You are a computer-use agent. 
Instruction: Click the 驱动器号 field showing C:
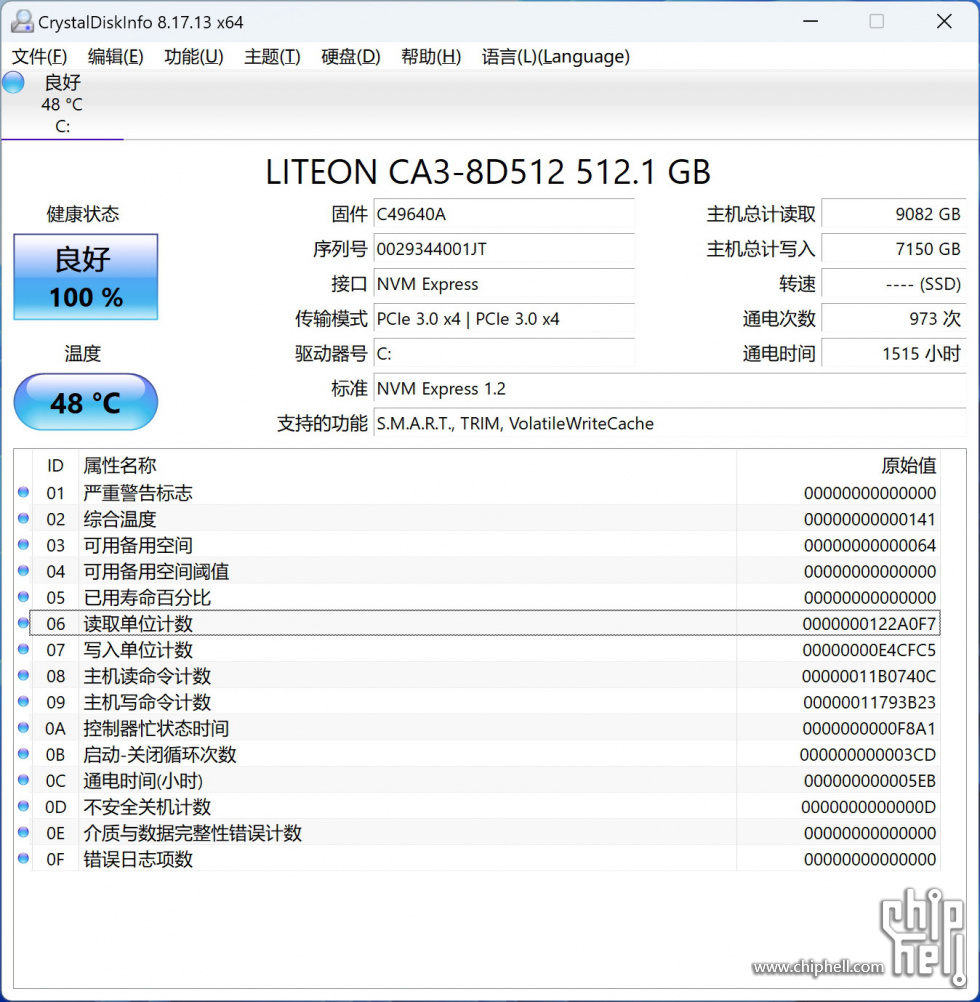(504, 353)
